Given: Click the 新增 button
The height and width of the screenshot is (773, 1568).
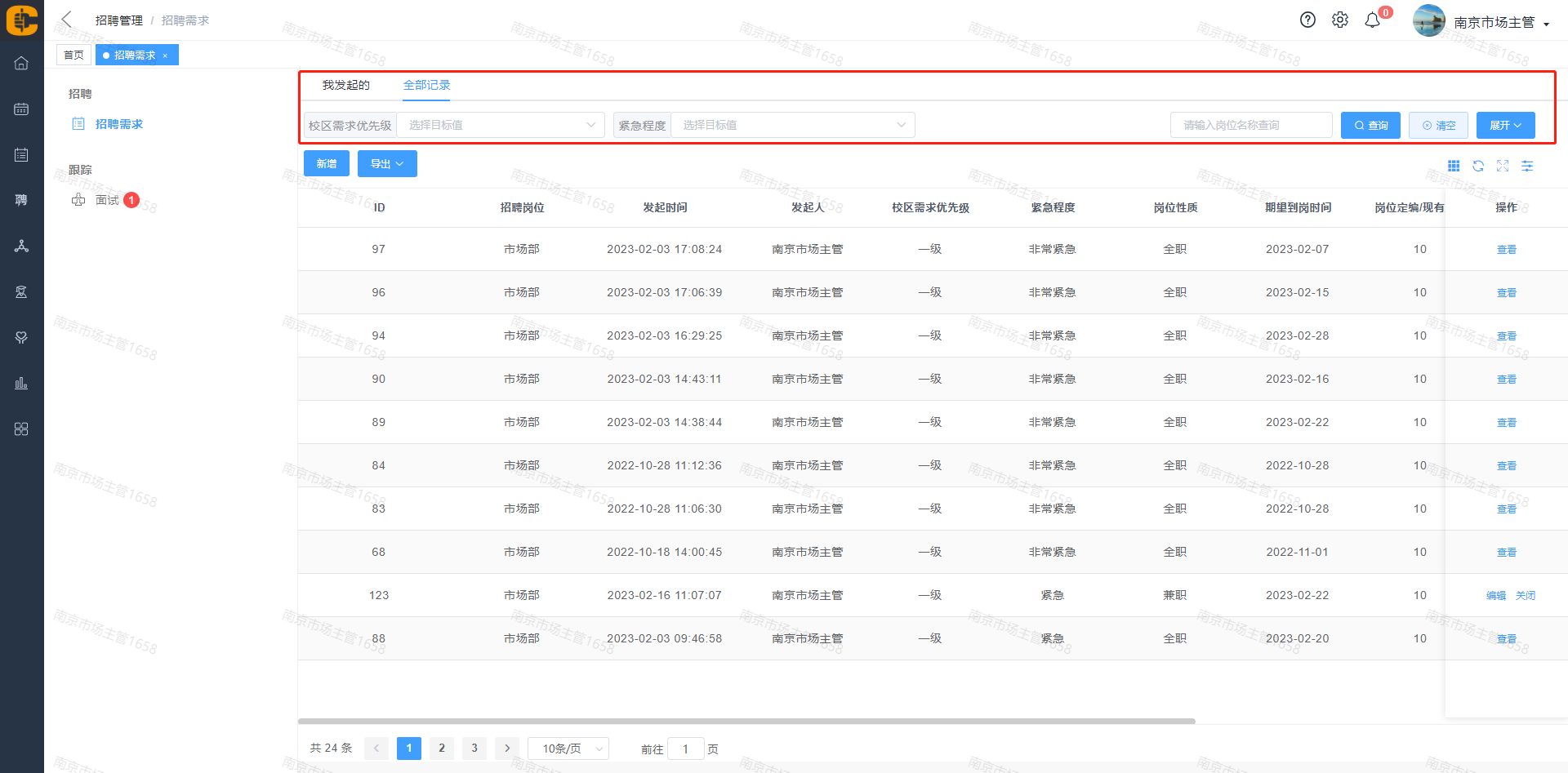Looking at the screenshot, I should click(x=327, y=164).
